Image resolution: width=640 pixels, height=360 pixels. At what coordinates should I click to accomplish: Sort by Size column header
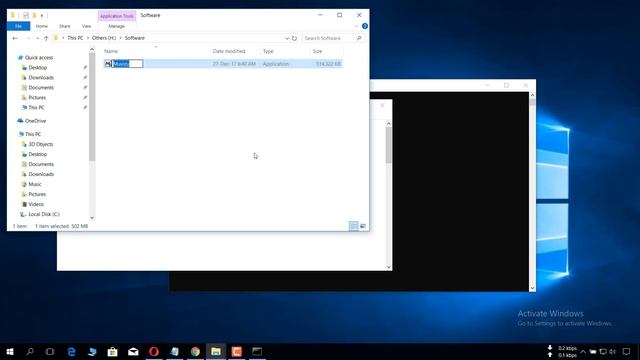click(318, 51)
